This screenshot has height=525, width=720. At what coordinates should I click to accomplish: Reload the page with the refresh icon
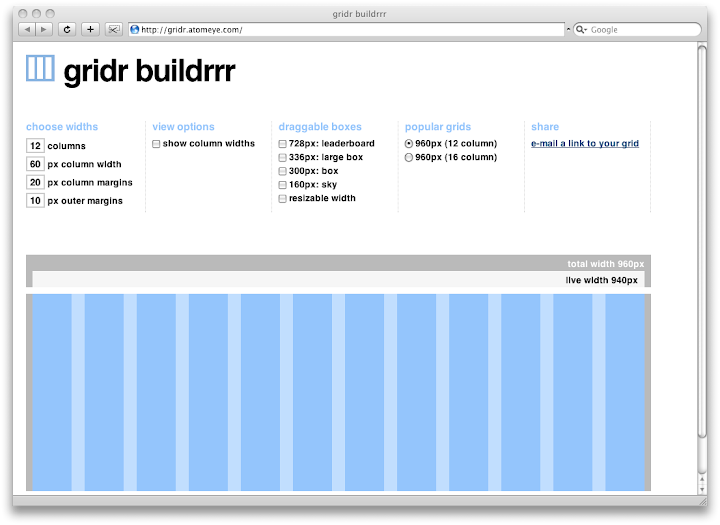point(67,29)
